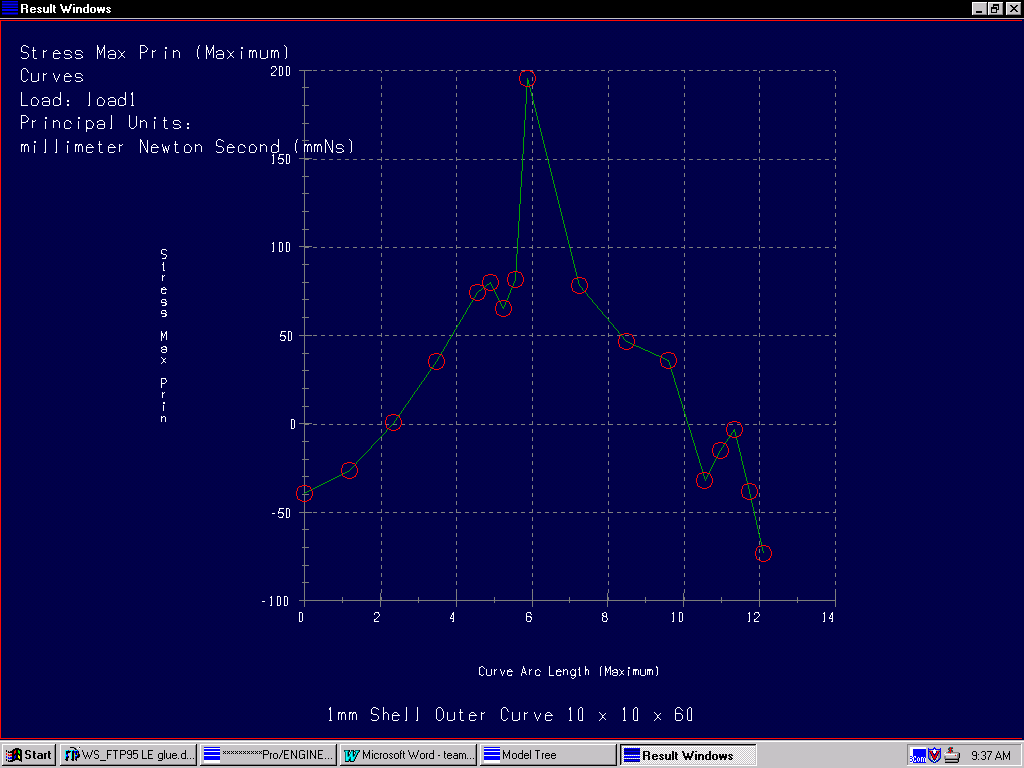Screen dimensions: 1024x768
Task: Minimize the Result Windows window
Action: tap(979, 9)
